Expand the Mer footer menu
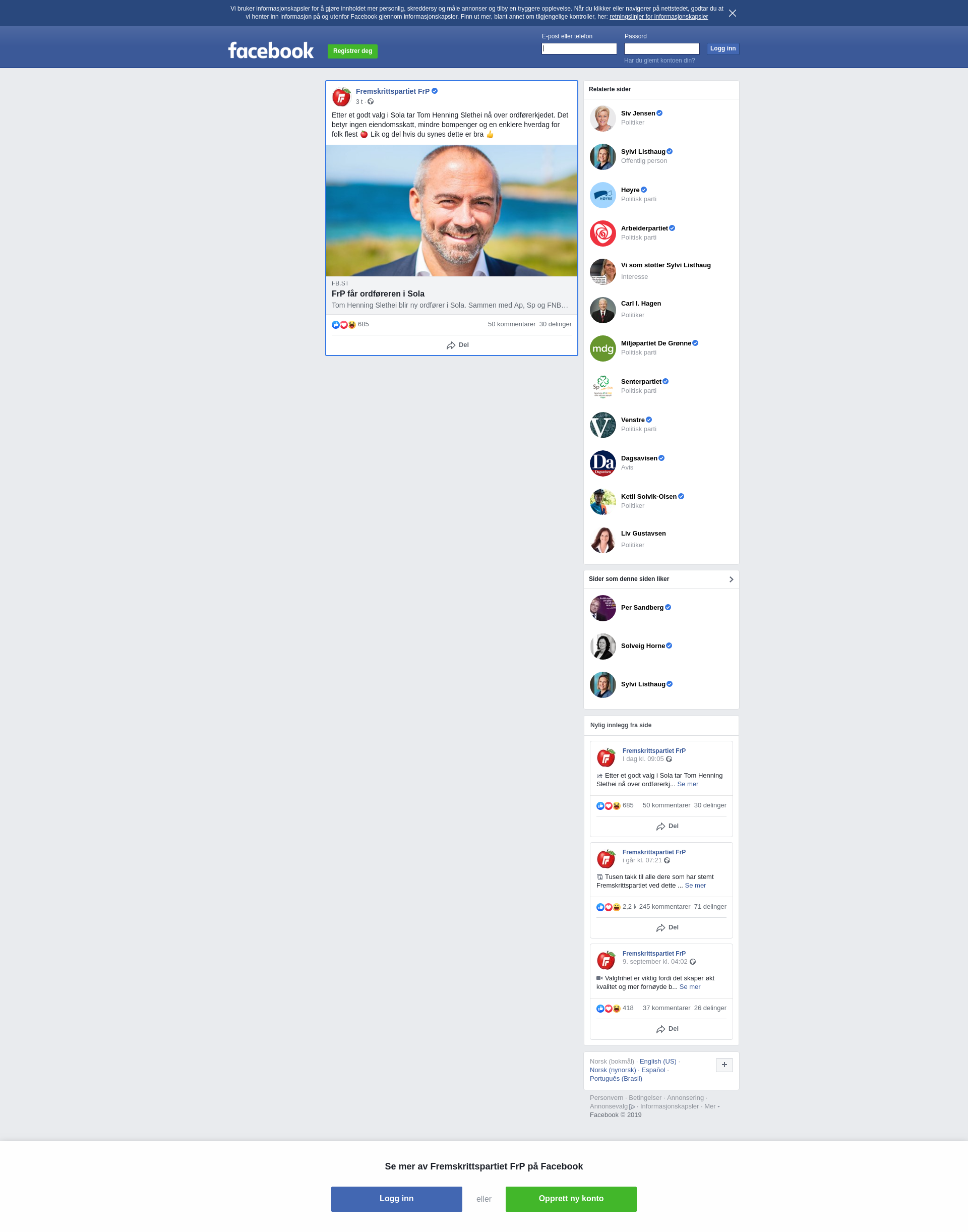Viewport: 968px width, 1232px height. (x=712, y=1106)
